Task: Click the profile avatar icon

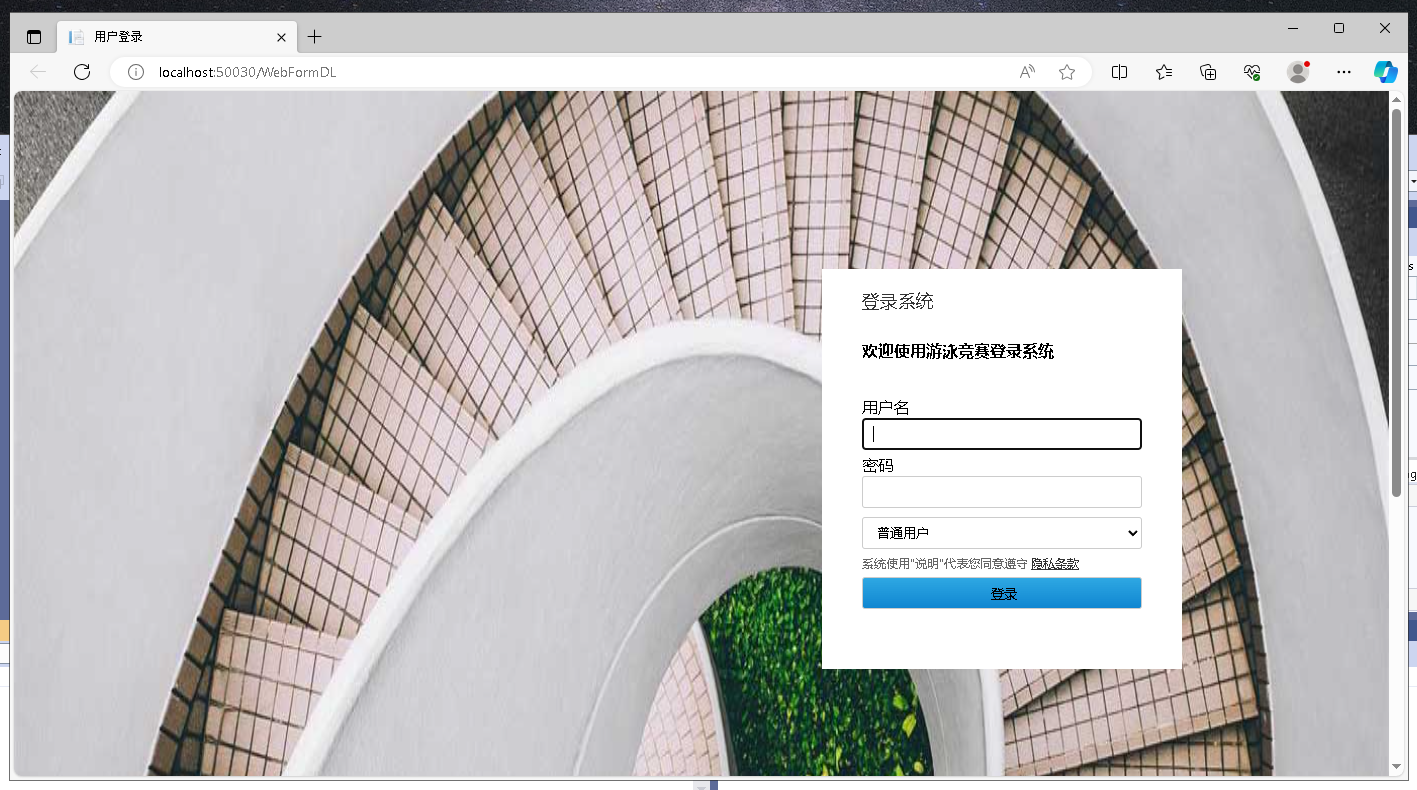Action: tap(1298, 72)
